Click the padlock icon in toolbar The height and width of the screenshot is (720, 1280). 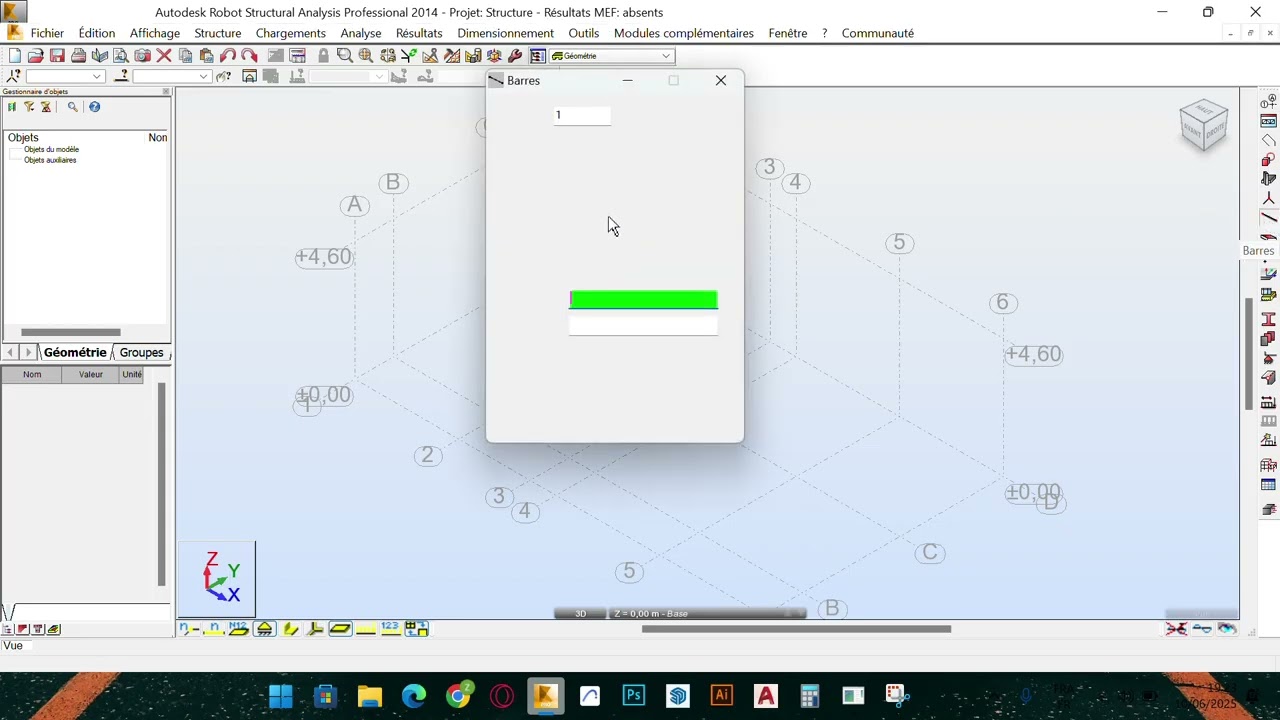click(323, 56)
